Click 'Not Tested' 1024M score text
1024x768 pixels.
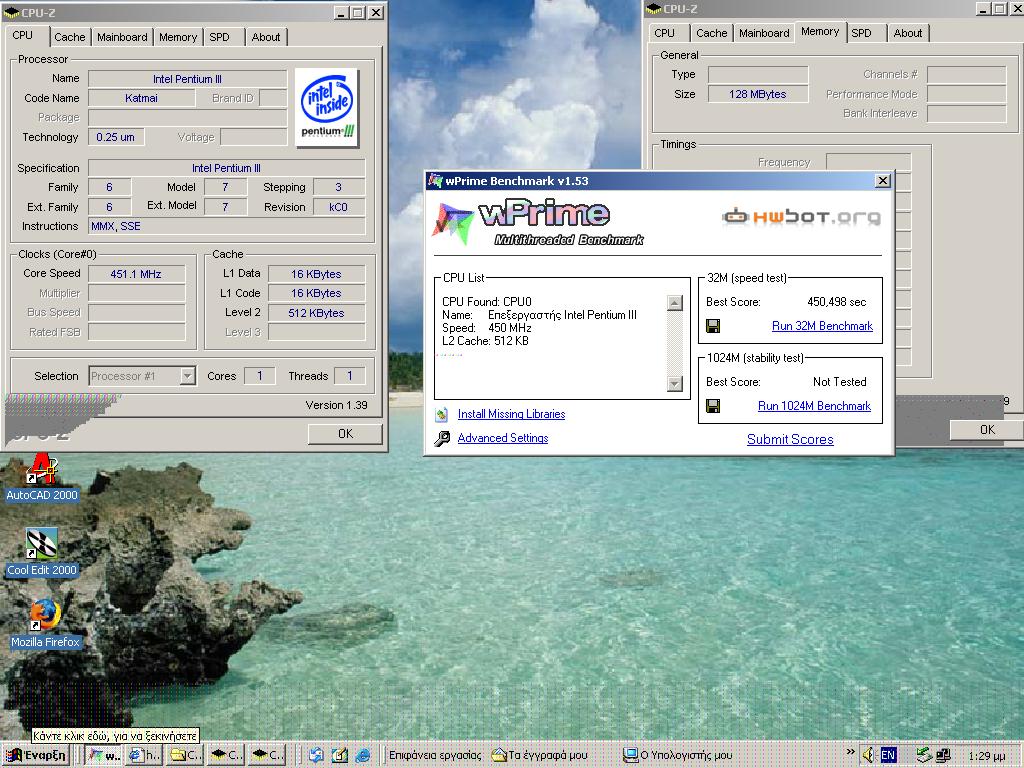pyautogui.click(x=840, y=382)
